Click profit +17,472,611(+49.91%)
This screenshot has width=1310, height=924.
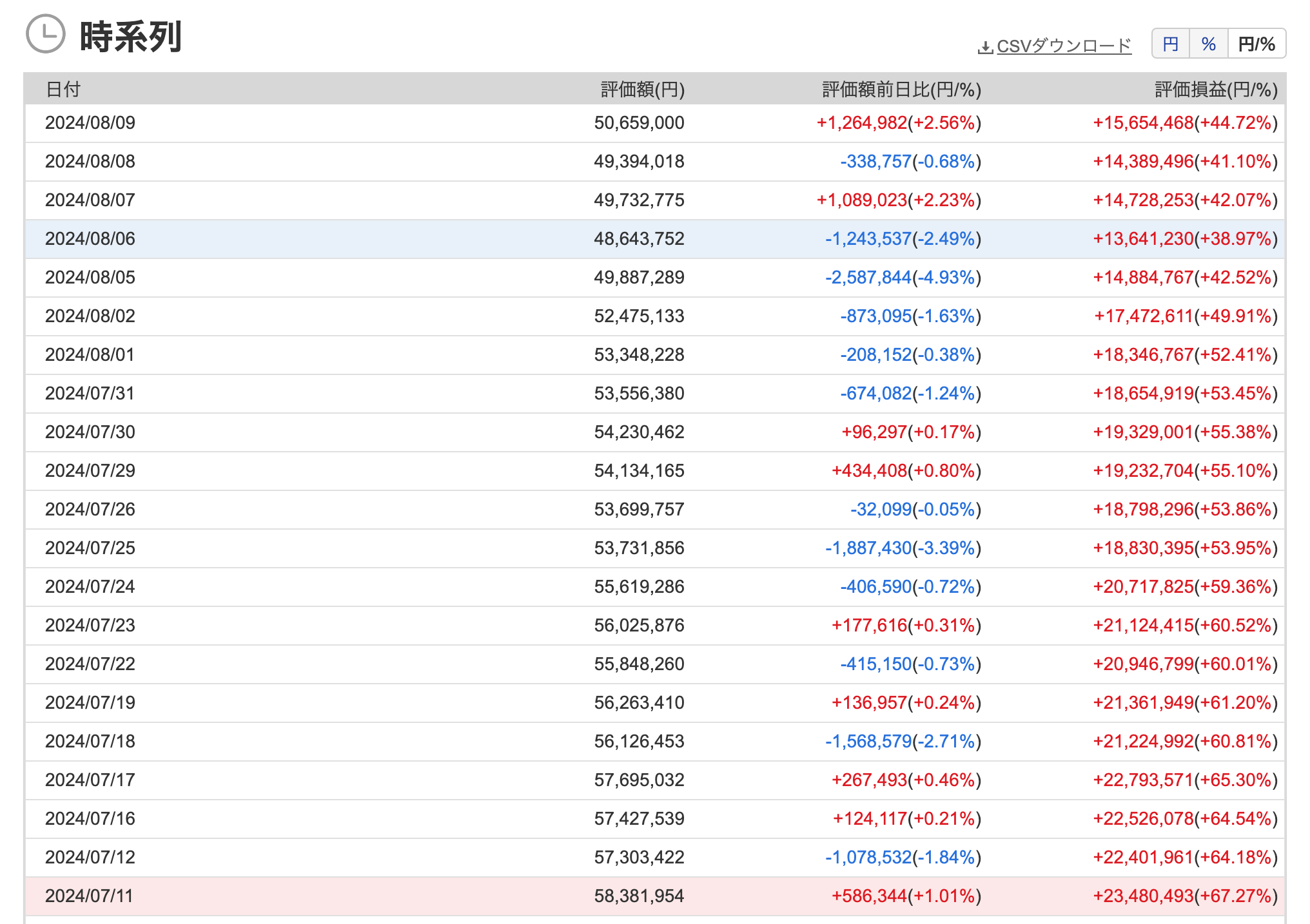1186,316
